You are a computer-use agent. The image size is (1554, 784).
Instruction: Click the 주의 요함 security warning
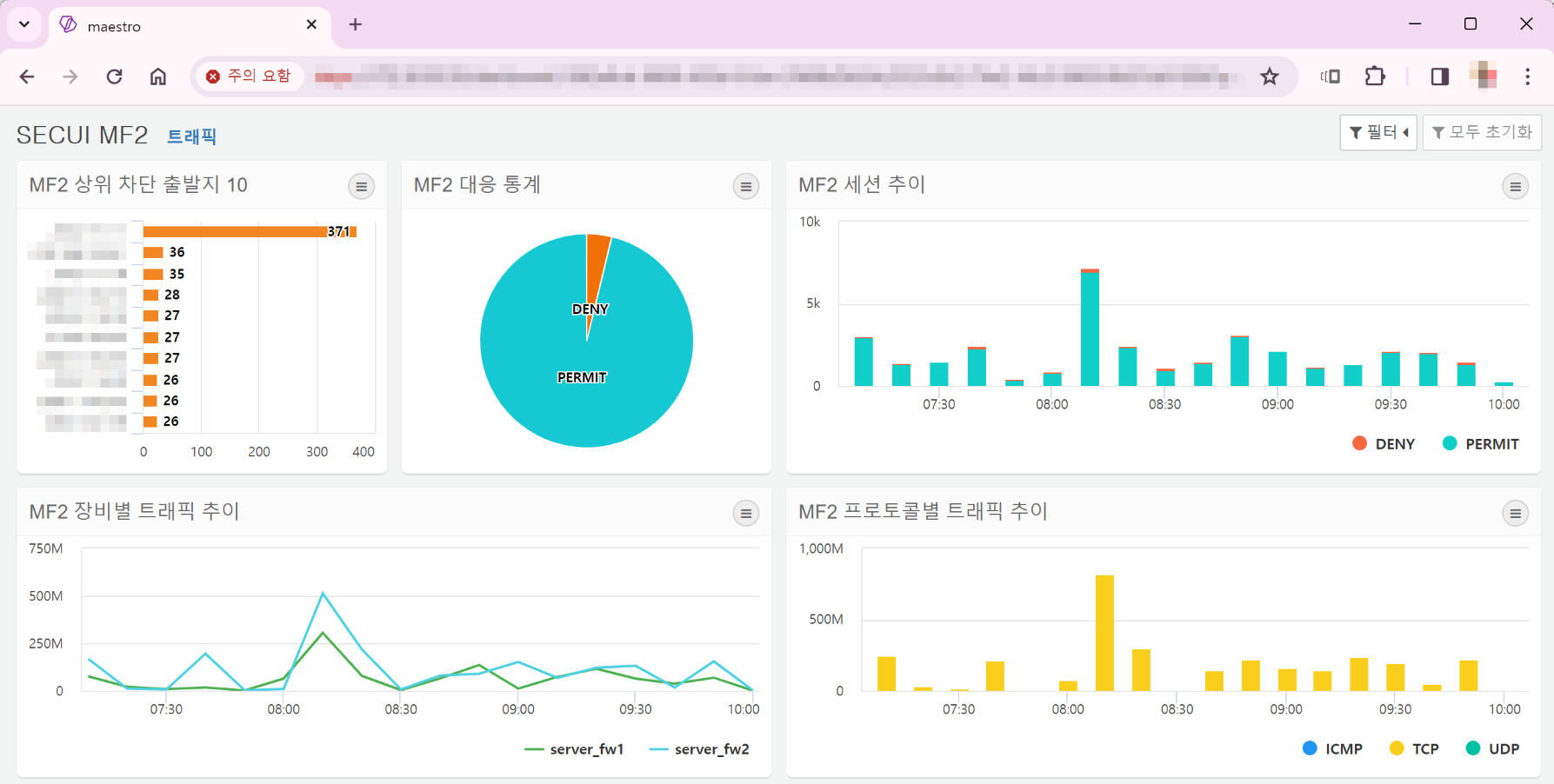click(x=249, y=76)
